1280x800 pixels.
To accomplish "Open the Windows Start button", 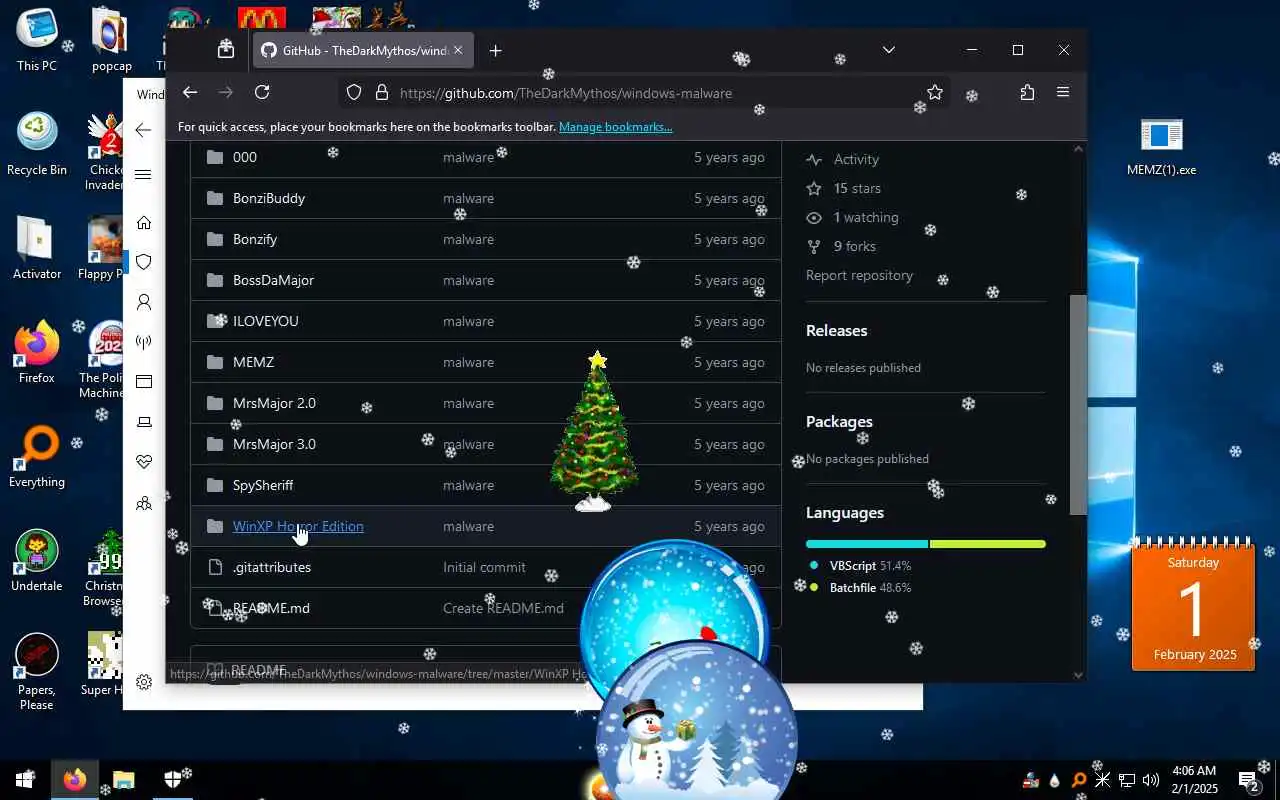I will click(24, 779).
